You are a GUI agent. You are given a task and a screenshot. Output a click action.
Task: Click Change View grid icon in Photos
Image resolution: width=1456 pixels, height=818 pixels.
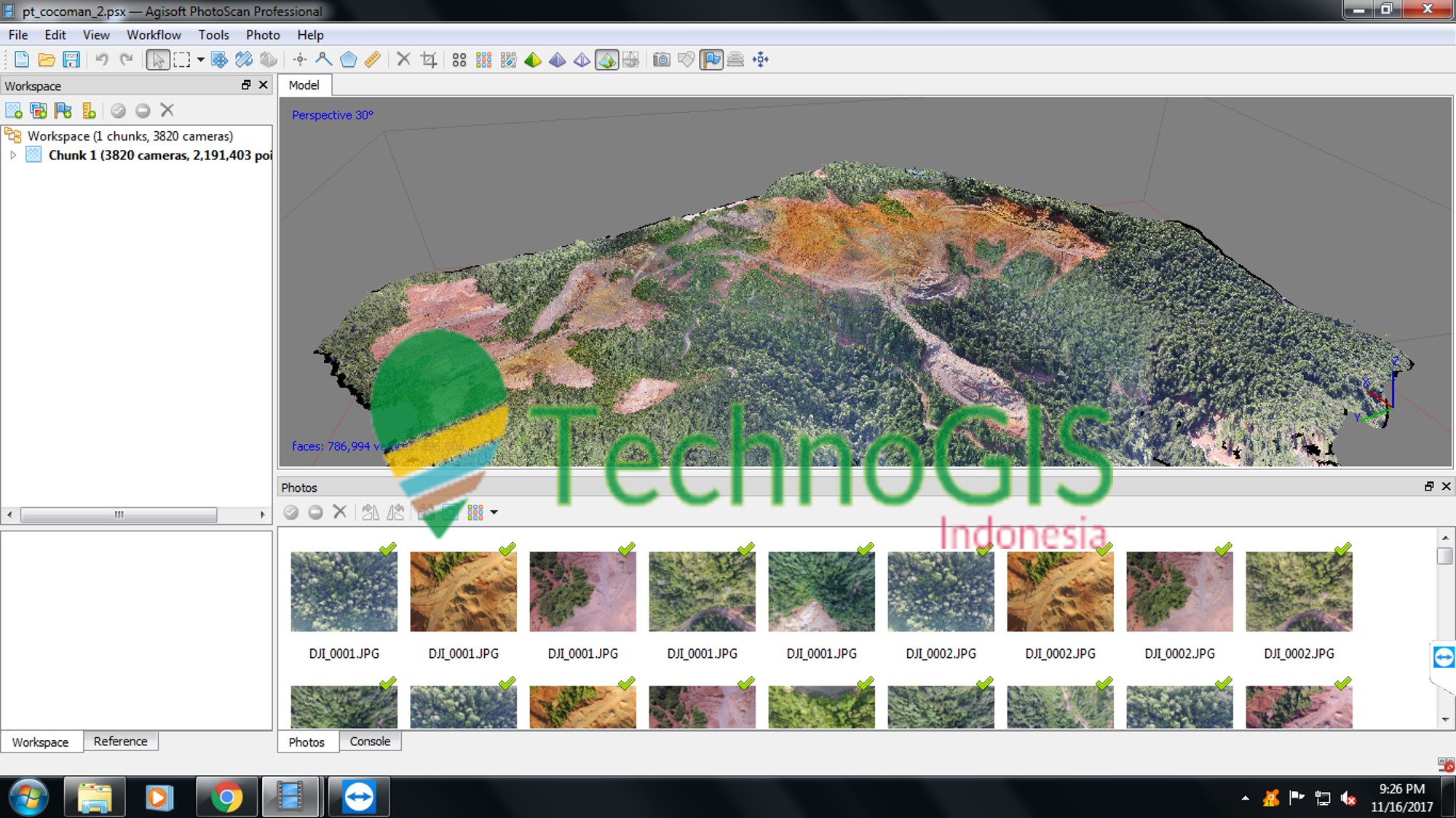coord(475,512)
